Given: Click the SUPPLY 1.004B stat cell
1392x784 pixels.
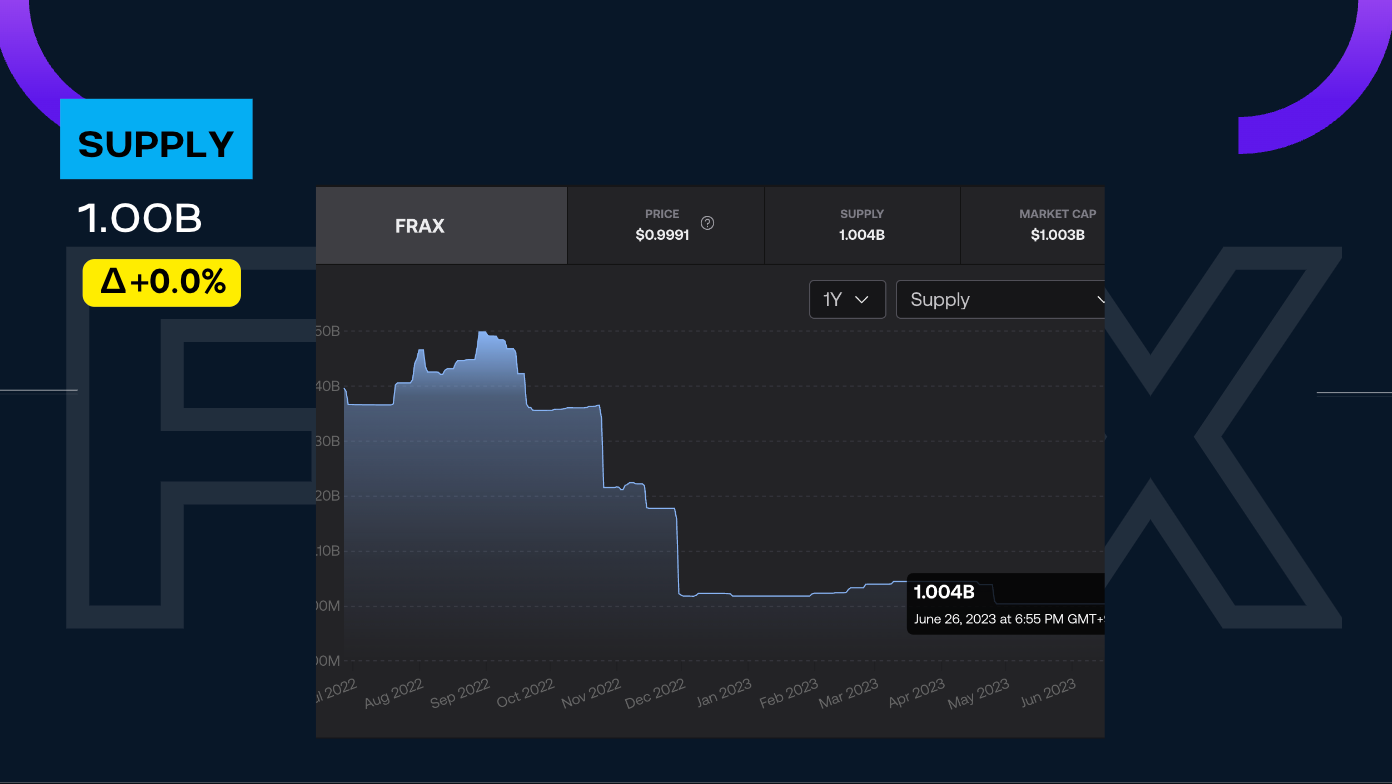Looking at the screenshot, I should pos(862,226).
